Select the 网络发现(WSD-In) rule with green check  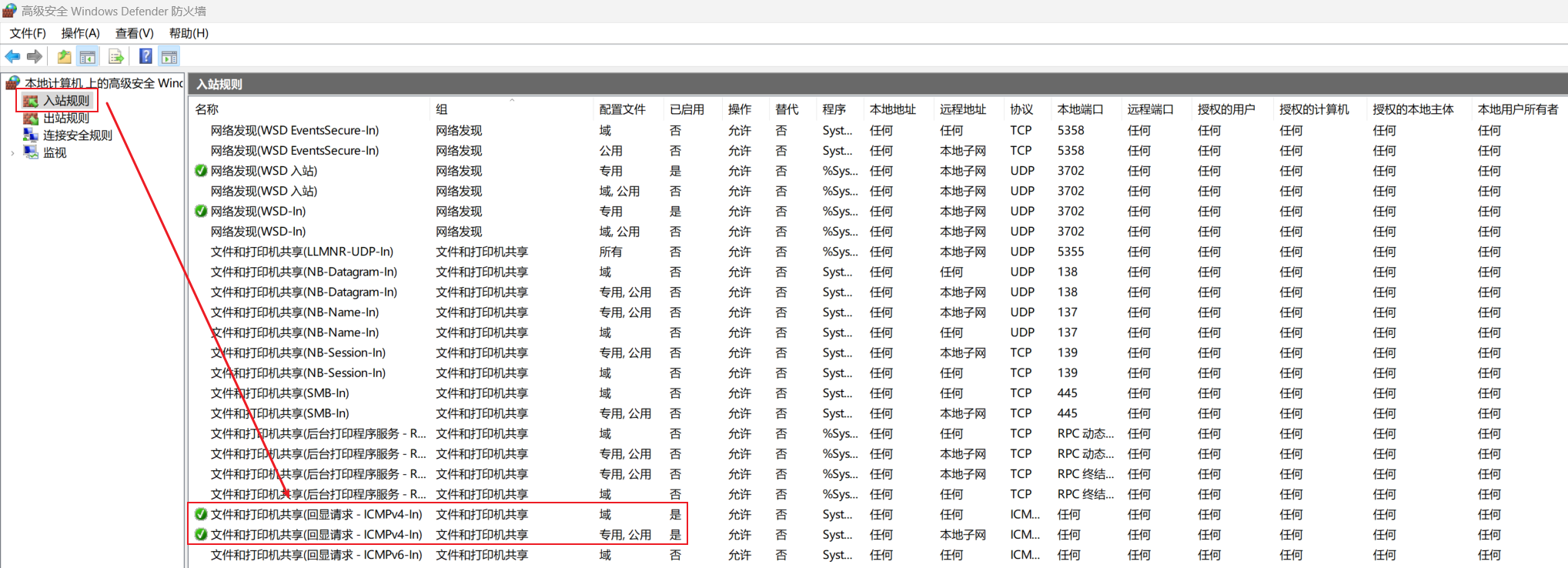point(258,211)
